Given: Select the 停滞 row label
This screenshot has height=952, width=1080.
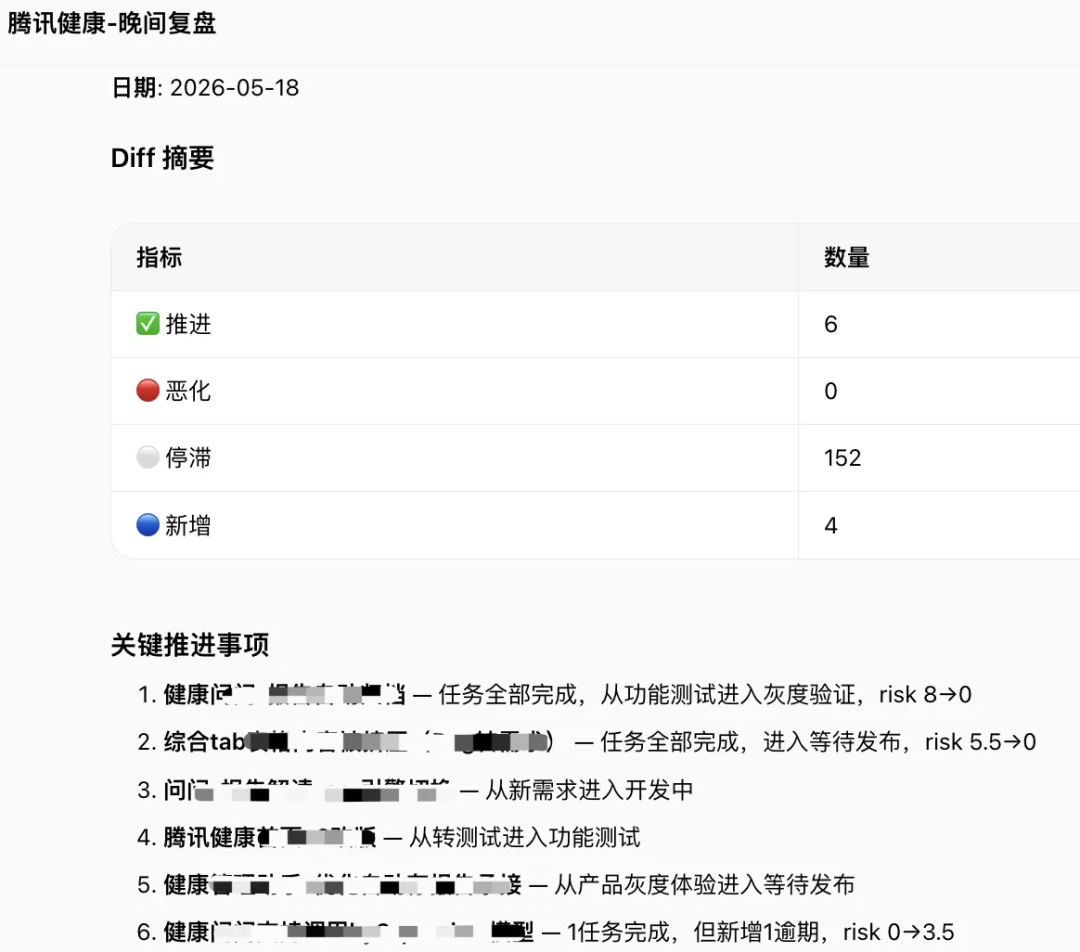Looking at the screenshot, I should tap(188, 457).
